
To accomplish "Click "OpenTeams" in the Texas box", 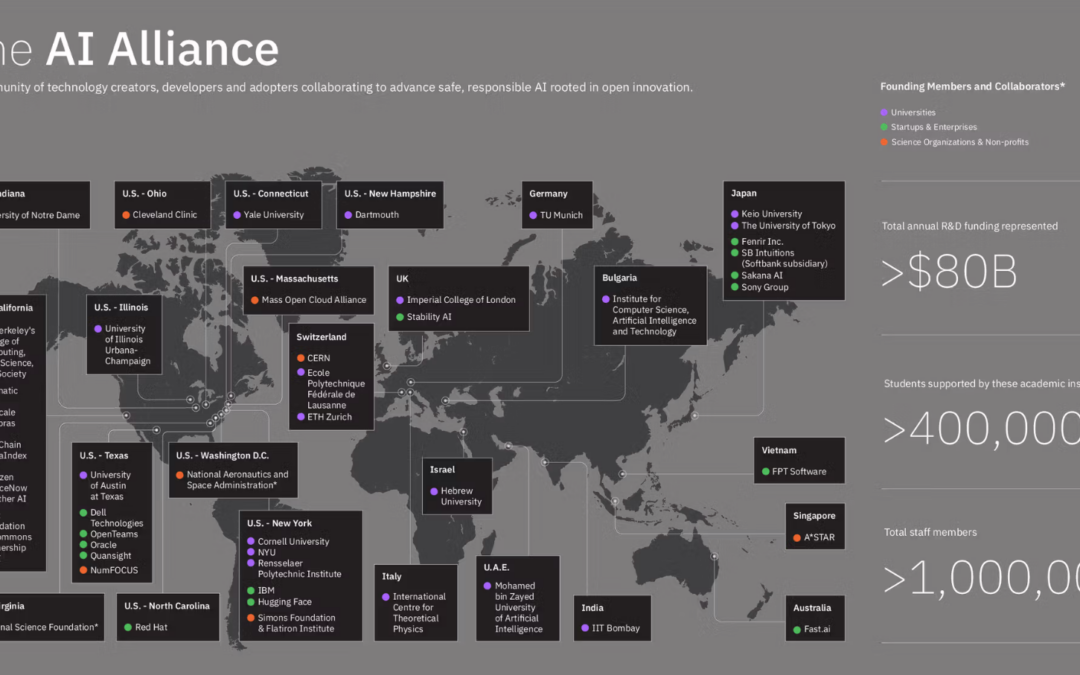I will click(114, 534).
